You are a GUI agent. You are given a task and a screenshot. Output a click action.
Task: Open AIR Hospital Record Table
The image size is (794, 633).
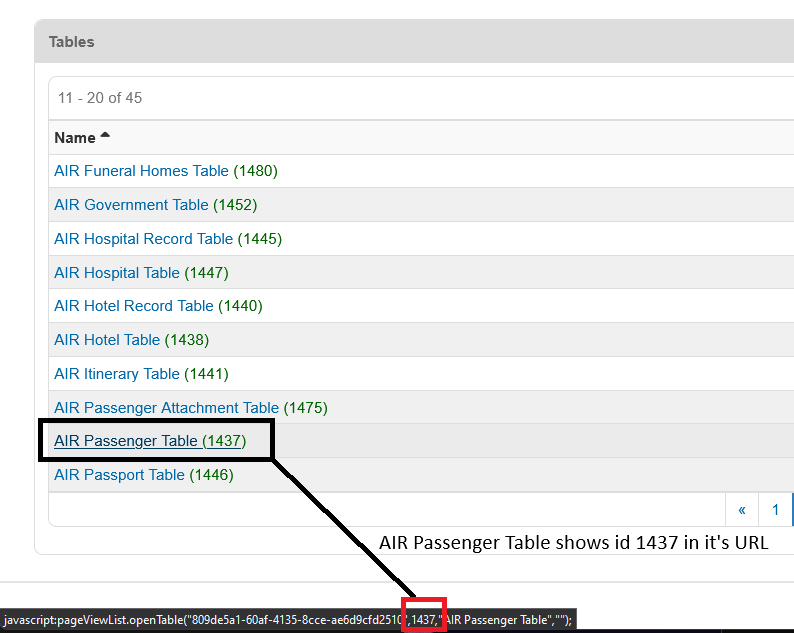tap(143, 239)
